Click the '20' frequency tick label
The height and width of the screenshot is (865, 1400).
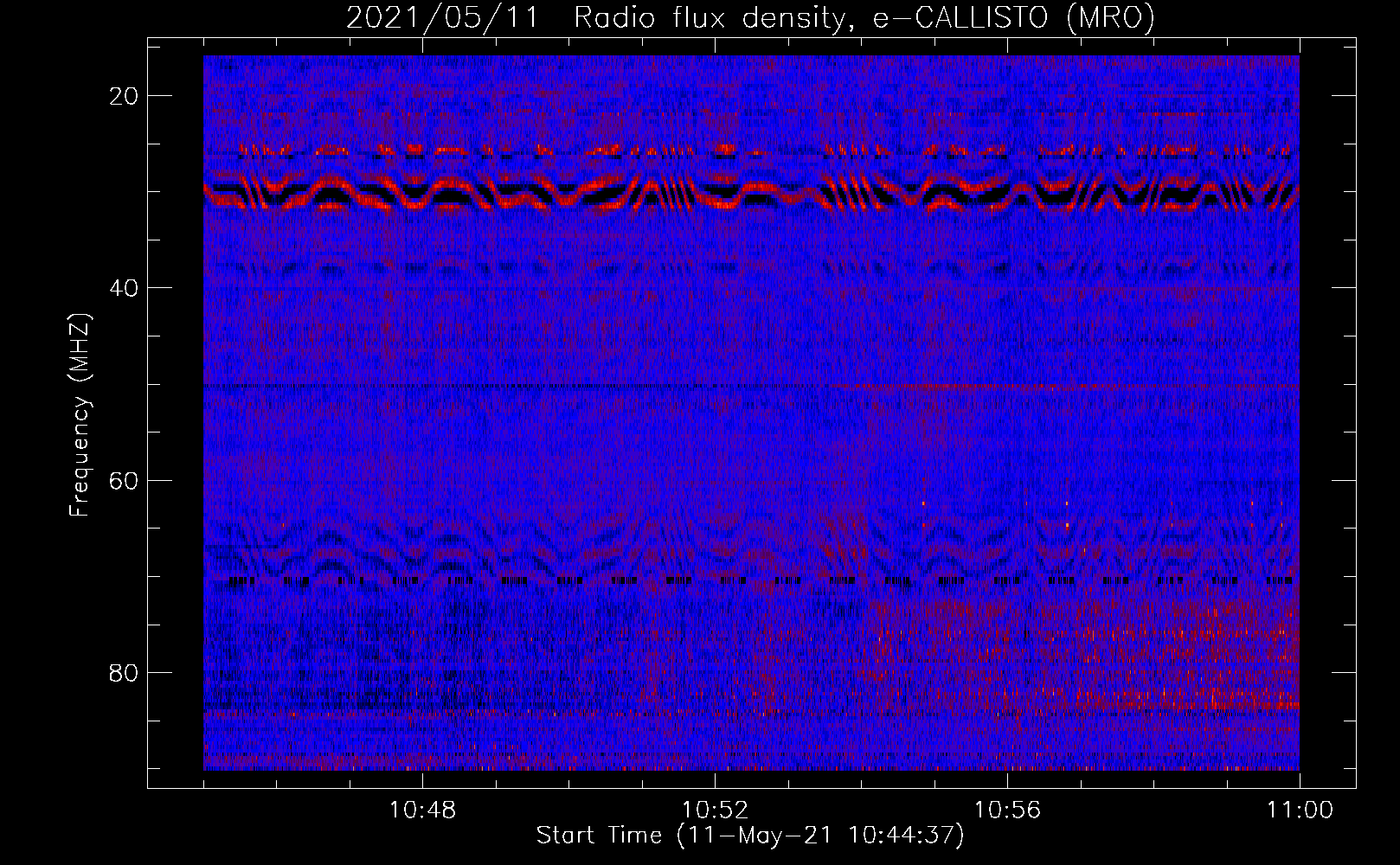[125, 96]
